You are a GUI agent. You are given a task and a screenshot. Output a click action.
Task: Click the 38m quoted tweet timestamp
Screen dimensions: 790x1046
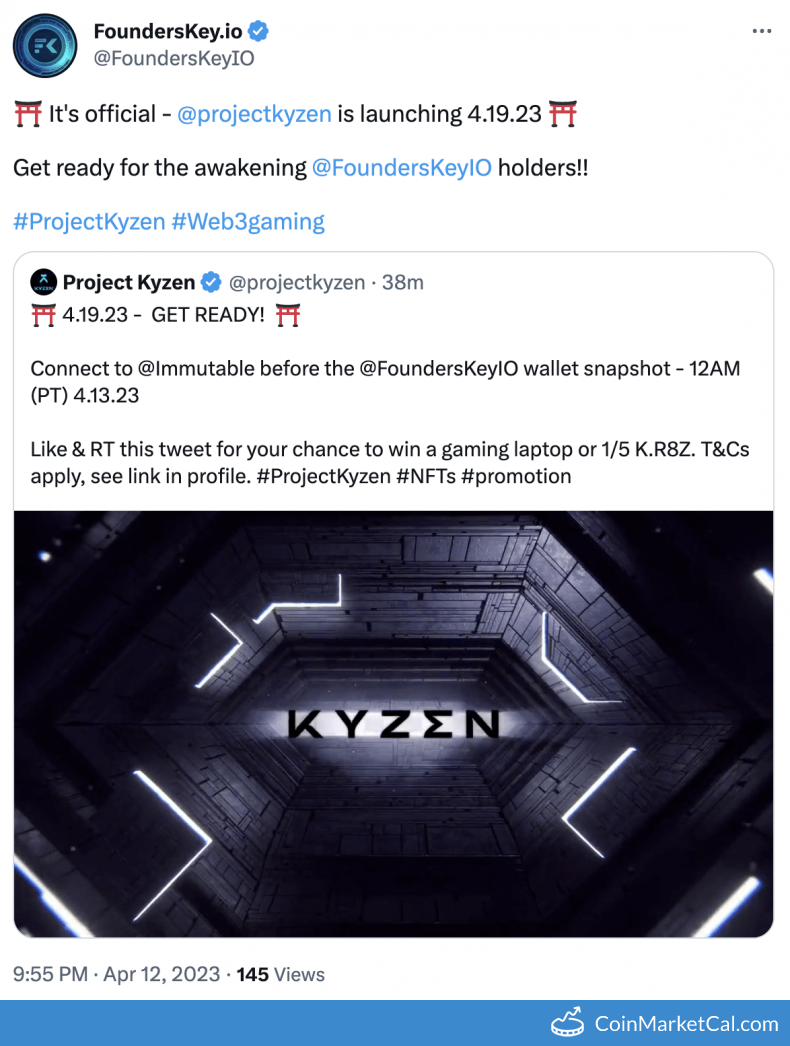coord(403,282)
